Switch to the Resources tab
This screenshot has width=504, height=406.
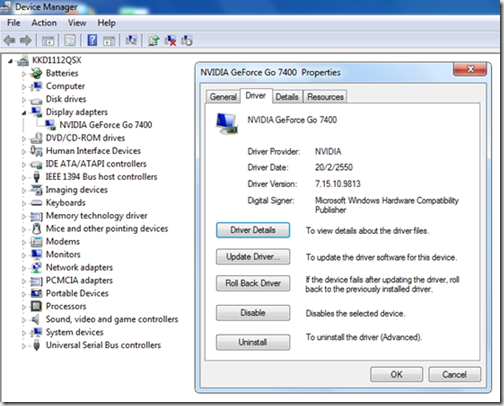(x=325, y=97)
